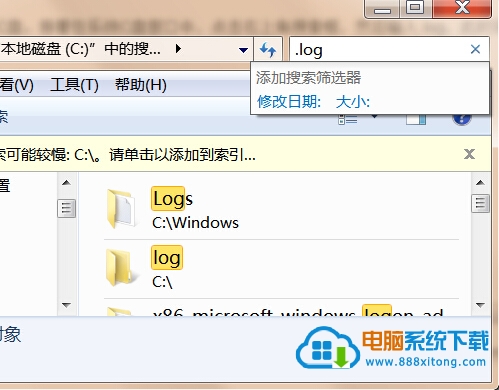Viewport: 499px width, 390px height.
Task: Add the 修改日期 search filter
Action: click(289, 101)
